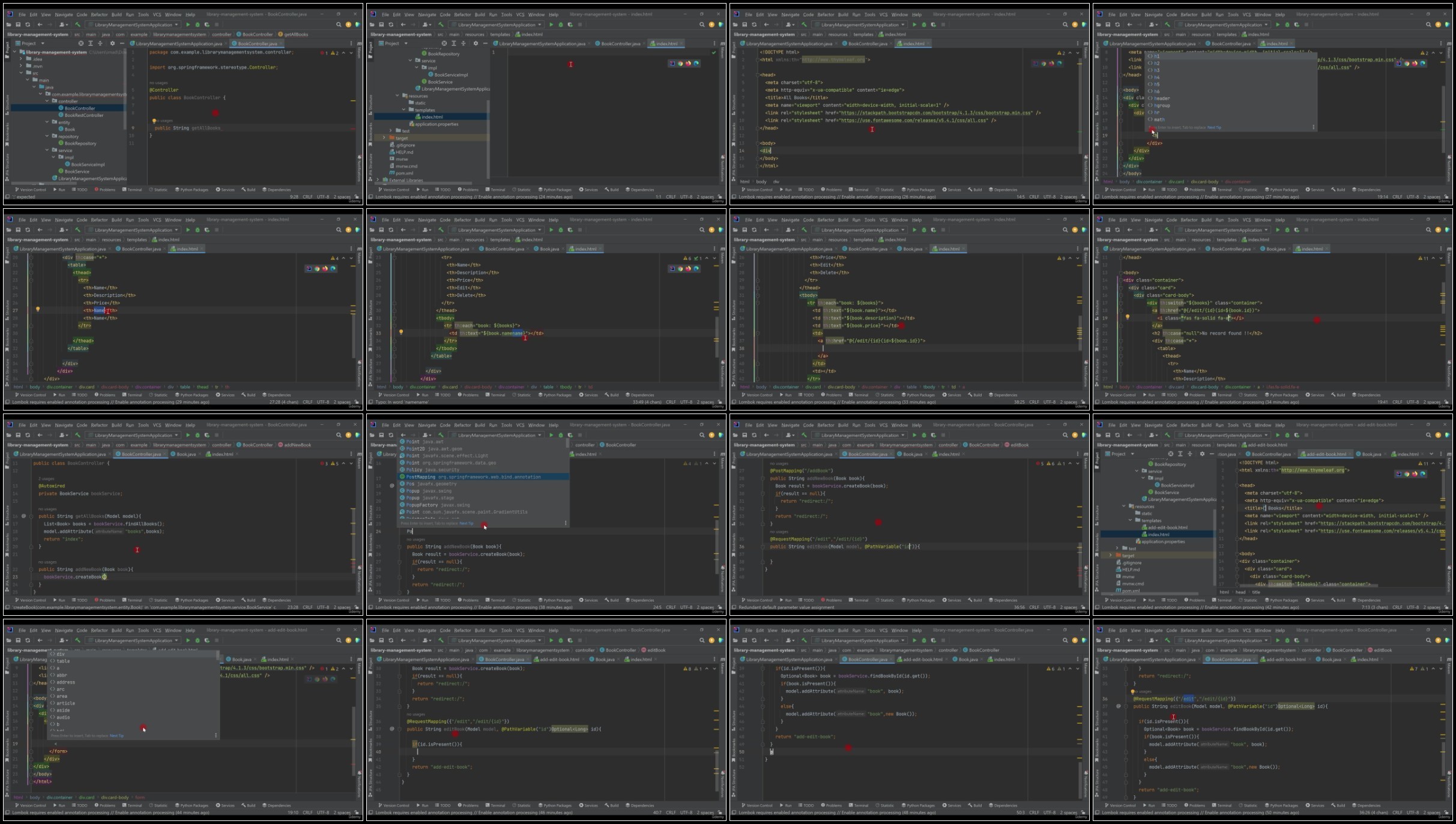This screenshot has height=824, width=1456.
Task: Click green Run arrow in ';' expected window
Action: coord(188,25)
